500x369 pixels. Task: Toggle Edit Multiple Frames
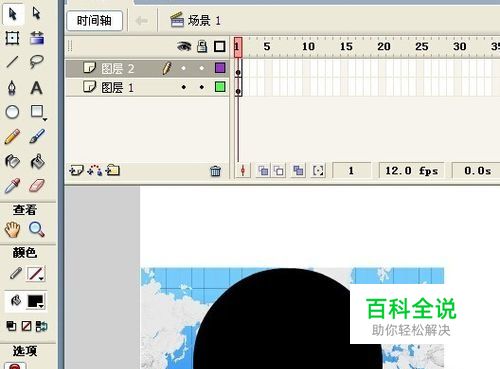(x=298, y=171)
